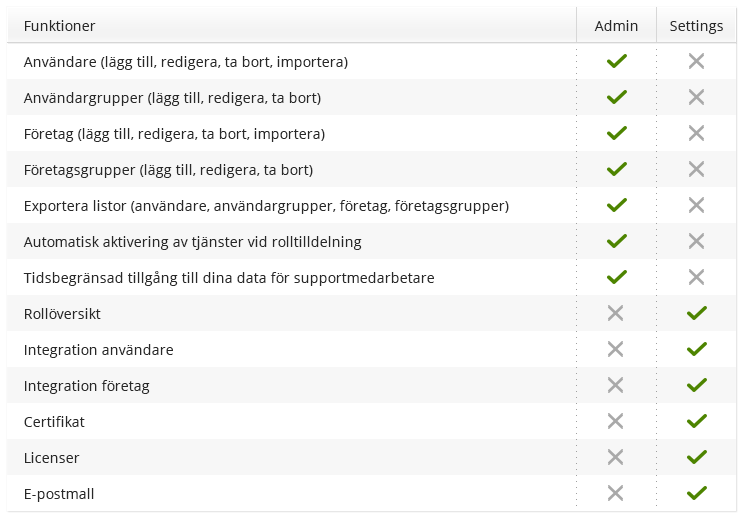Click Settings cross for Automatisk aktivering row
Screen dimensions: 742x517
point(697,242)
